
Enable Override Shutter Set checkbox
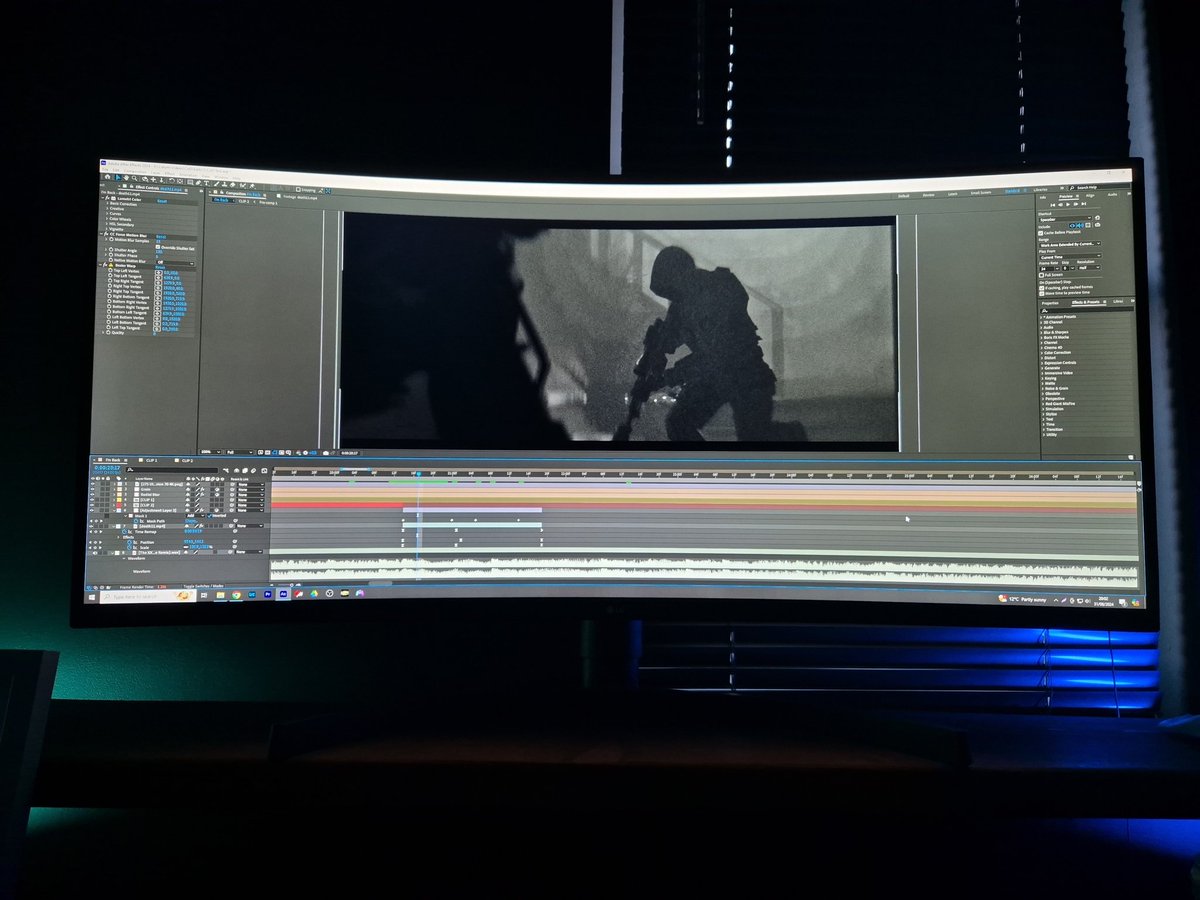[x=158, y=247]
